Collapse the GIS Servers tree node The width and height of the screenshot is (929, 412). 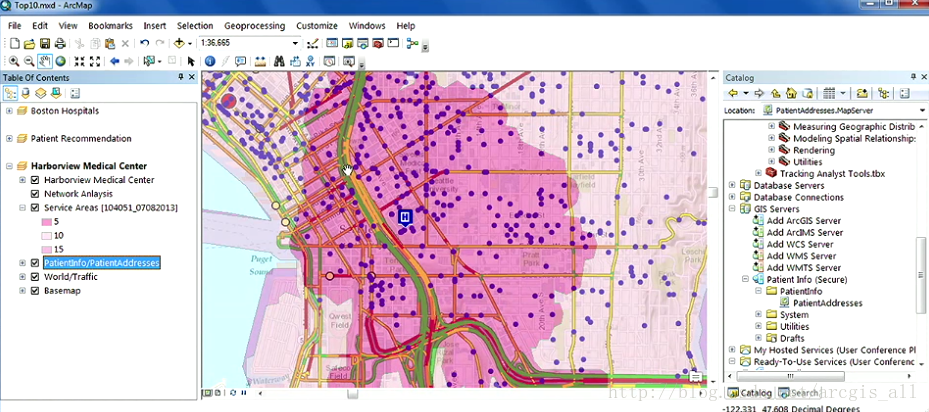732,209
